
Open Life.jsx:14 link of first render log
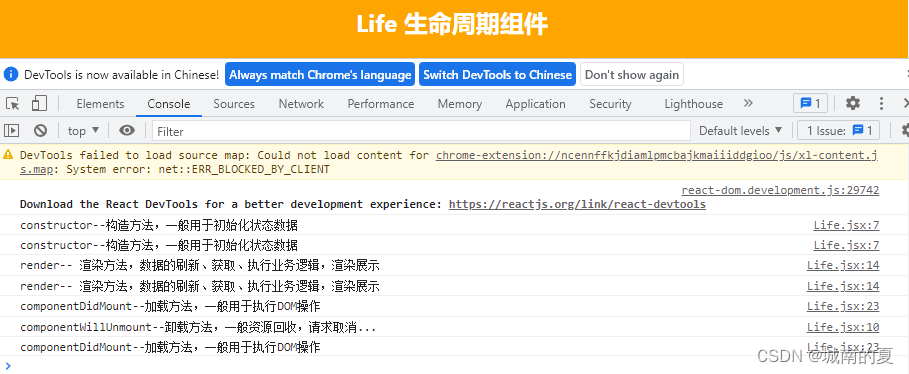tap(843, 266)
